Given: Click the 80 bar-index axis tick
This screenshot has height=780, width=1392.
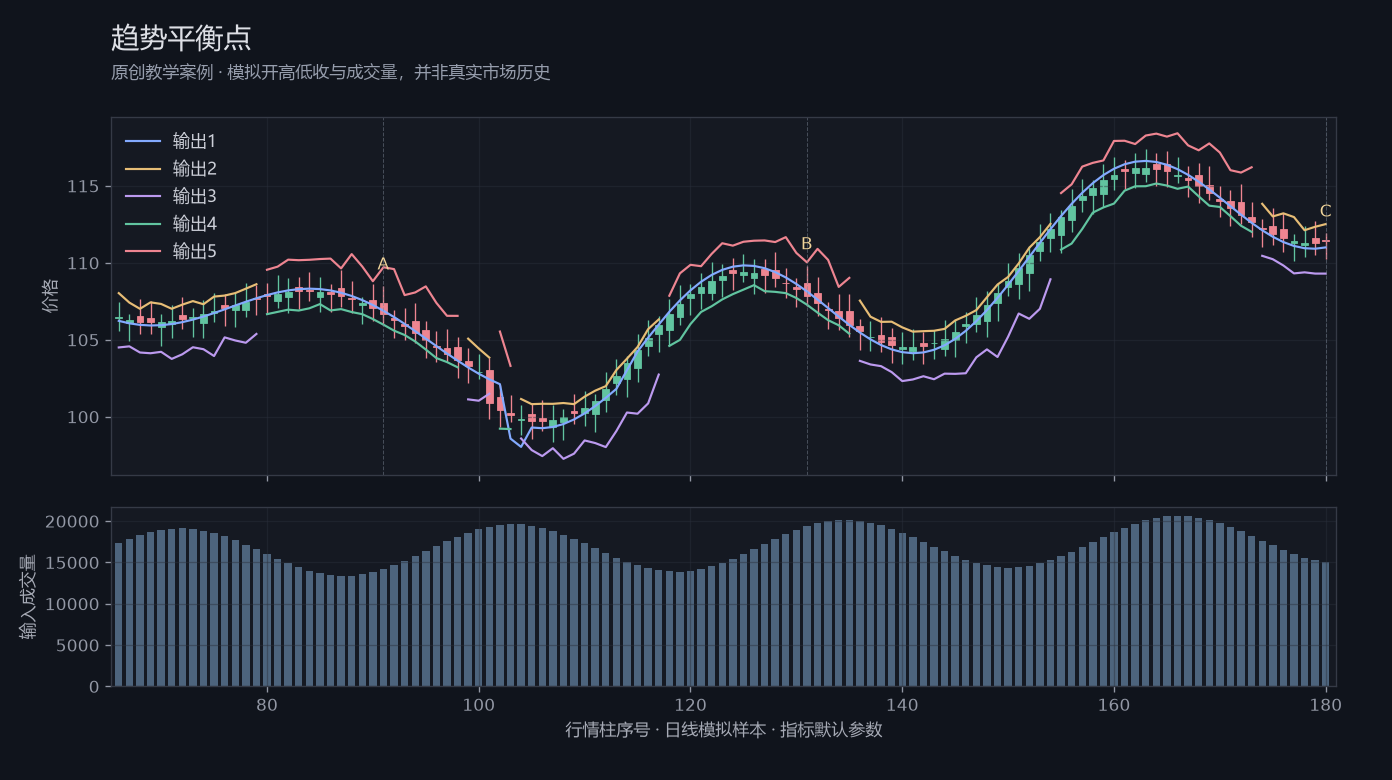Looking at the screenshot, I should (x=267, y=703).
